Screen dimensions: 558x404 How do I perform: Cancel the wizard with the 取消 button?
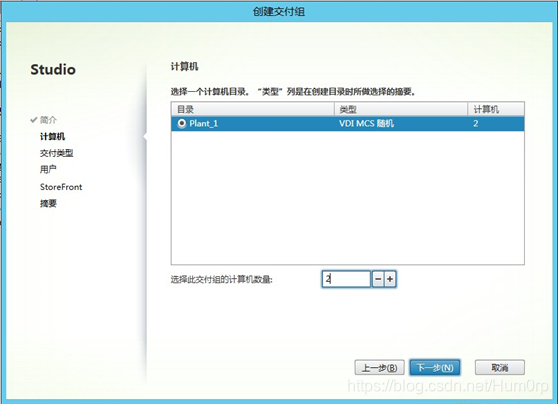(x=500, y=367)
